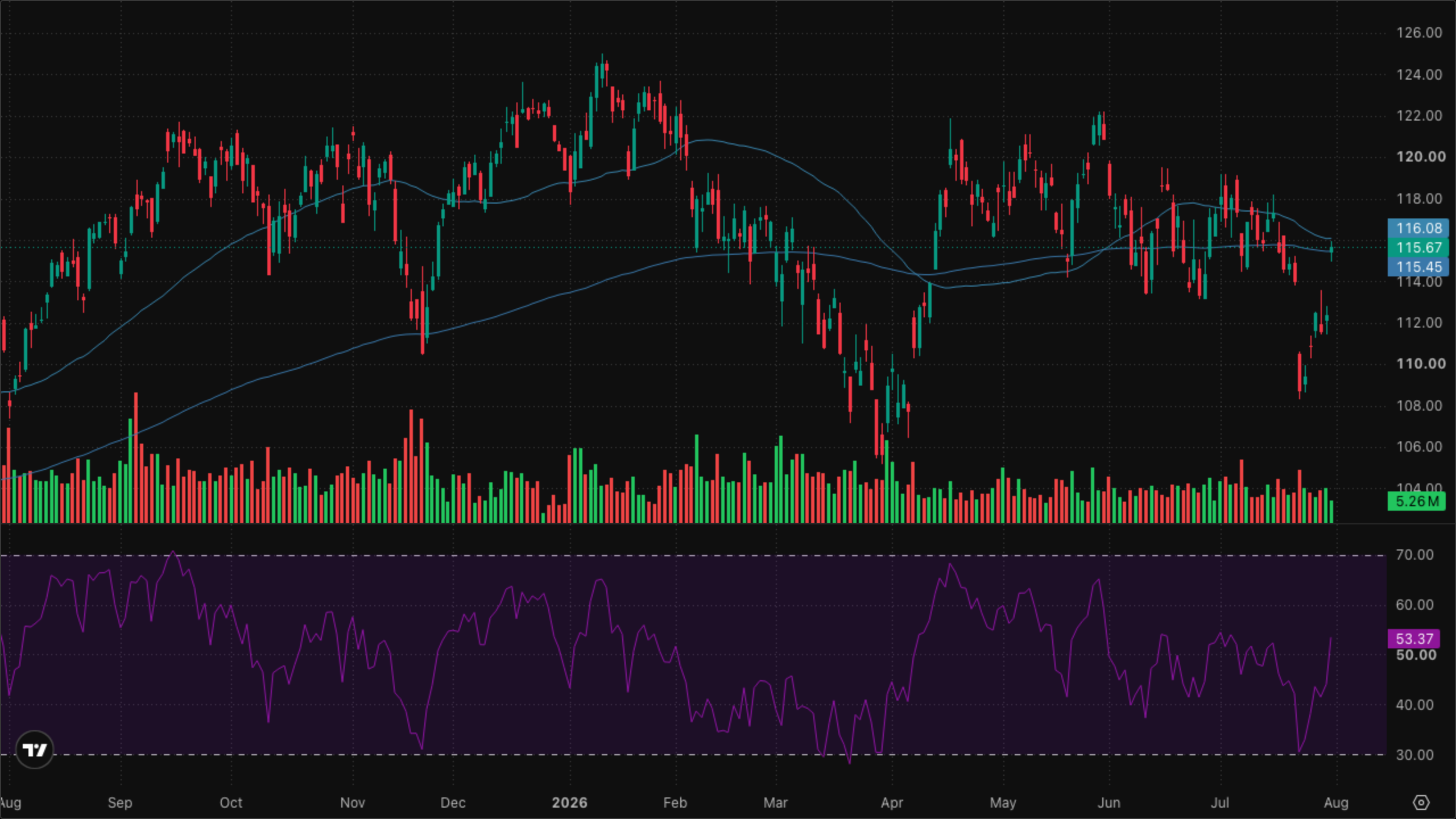This screenshot has width=1456, height=819.
Task: Click the 2026 year label on time axis
Action: (569, 803)
